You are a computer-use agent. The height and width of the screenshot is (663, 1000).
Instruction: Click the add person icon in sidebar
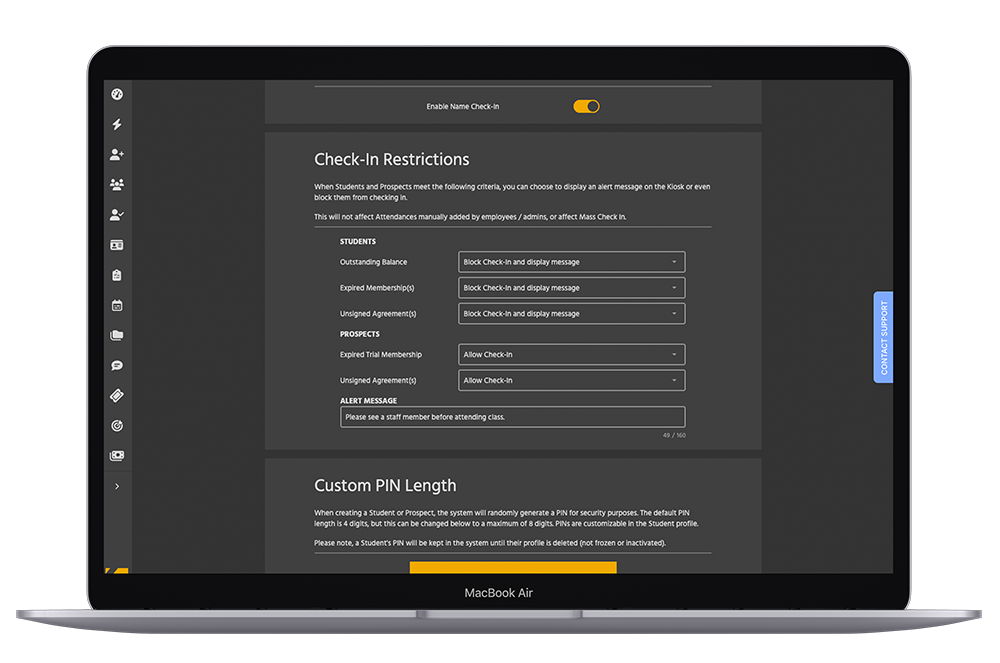tap(117, 154)
